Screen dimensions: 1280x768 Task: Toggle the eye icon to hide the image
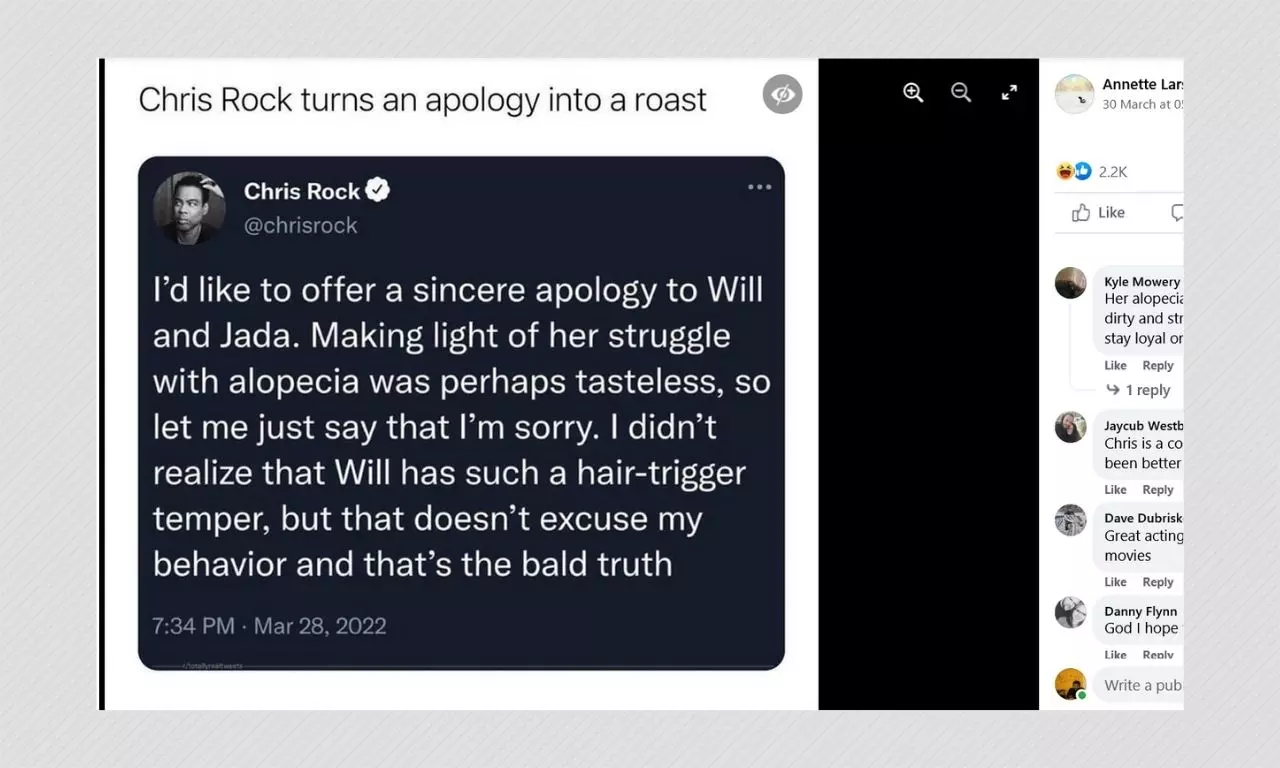[782, 93]
